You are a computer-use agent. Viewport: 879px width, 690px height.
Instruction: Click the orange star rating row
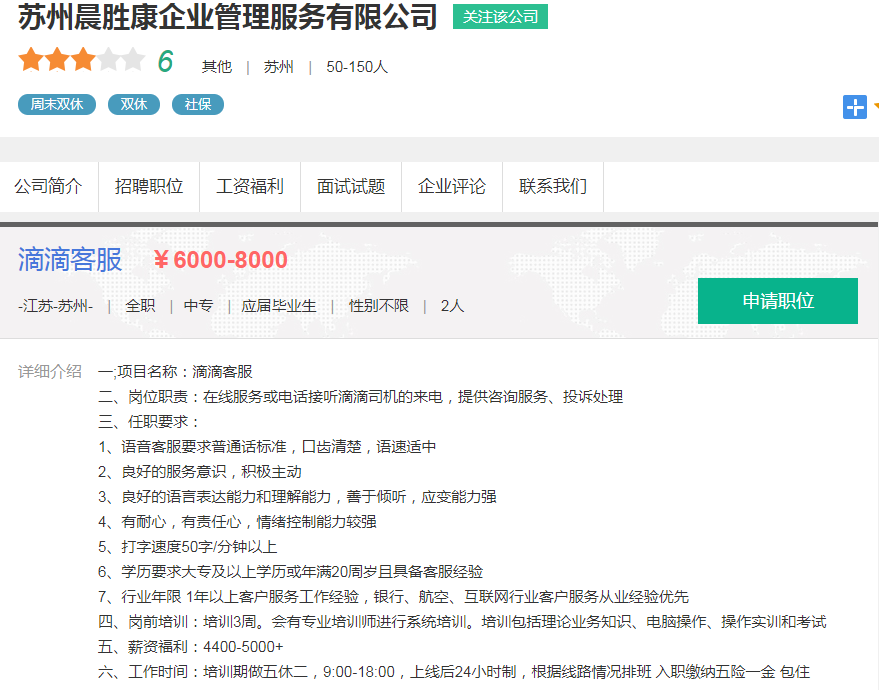pyautogui.click(x=81, y=60)
